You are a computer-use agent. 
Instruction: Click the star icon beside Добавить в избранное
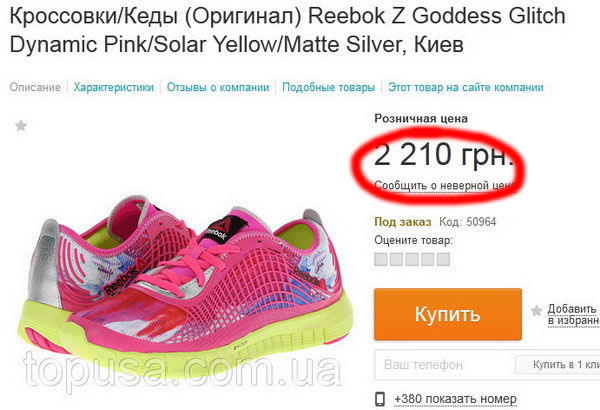(536, 310)
